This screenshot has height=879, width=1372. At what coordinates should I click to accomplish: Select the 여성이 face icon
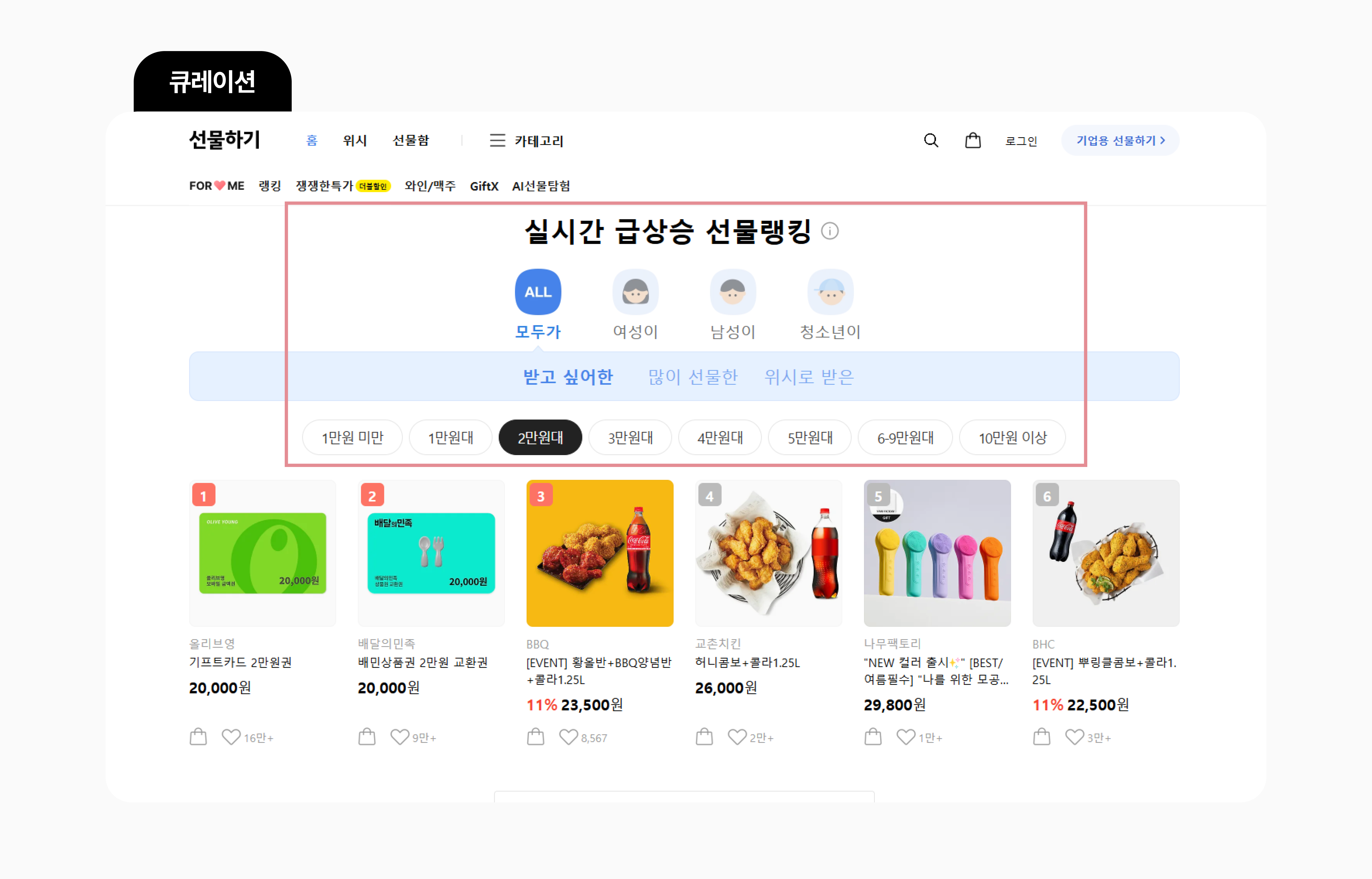[x=636, y=292]
